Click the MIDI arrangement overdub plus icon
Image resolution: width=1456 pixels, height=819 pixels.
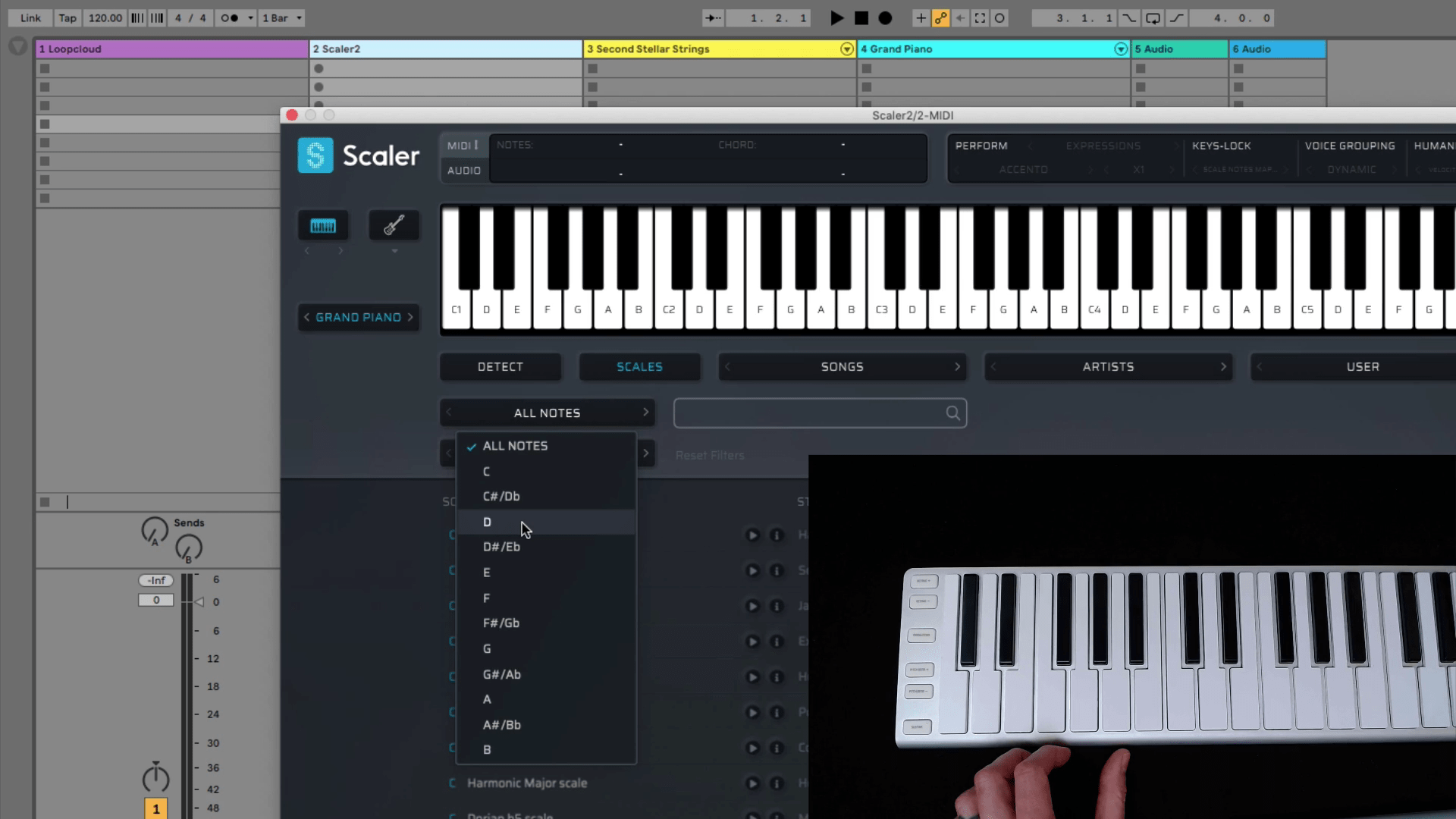[921, 18]
